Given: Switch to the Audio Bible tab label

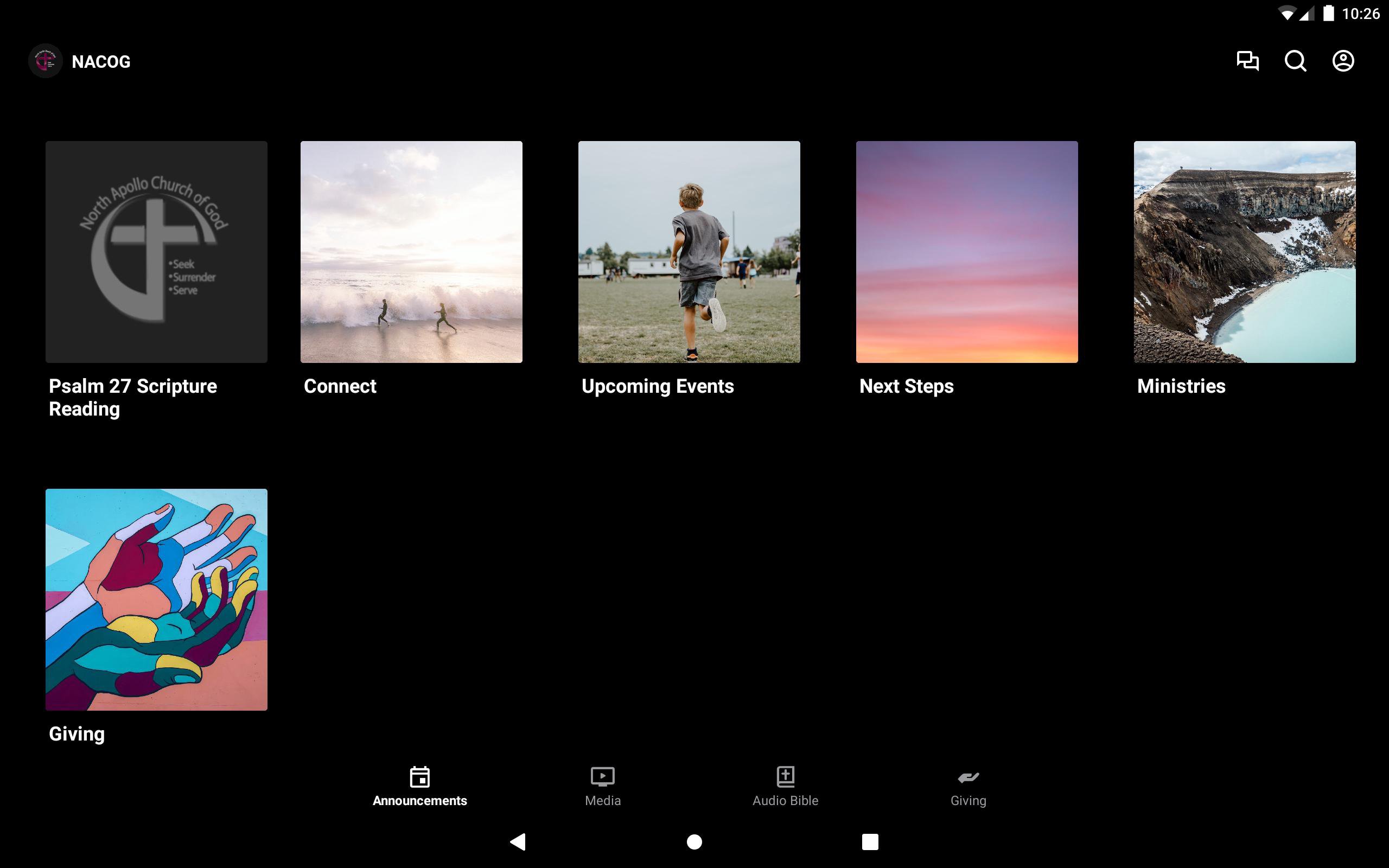Looking at the screenshot, I should (x=785, y=800).
